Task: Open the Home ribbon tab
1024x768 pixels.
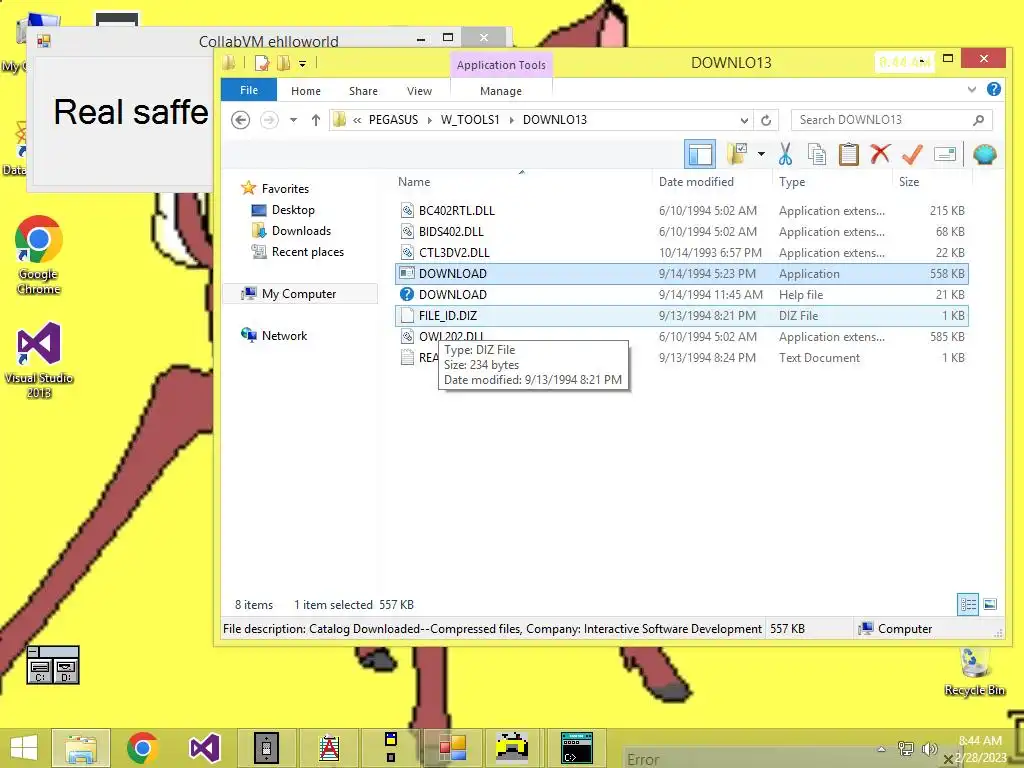Action: (x=306, y=91)
